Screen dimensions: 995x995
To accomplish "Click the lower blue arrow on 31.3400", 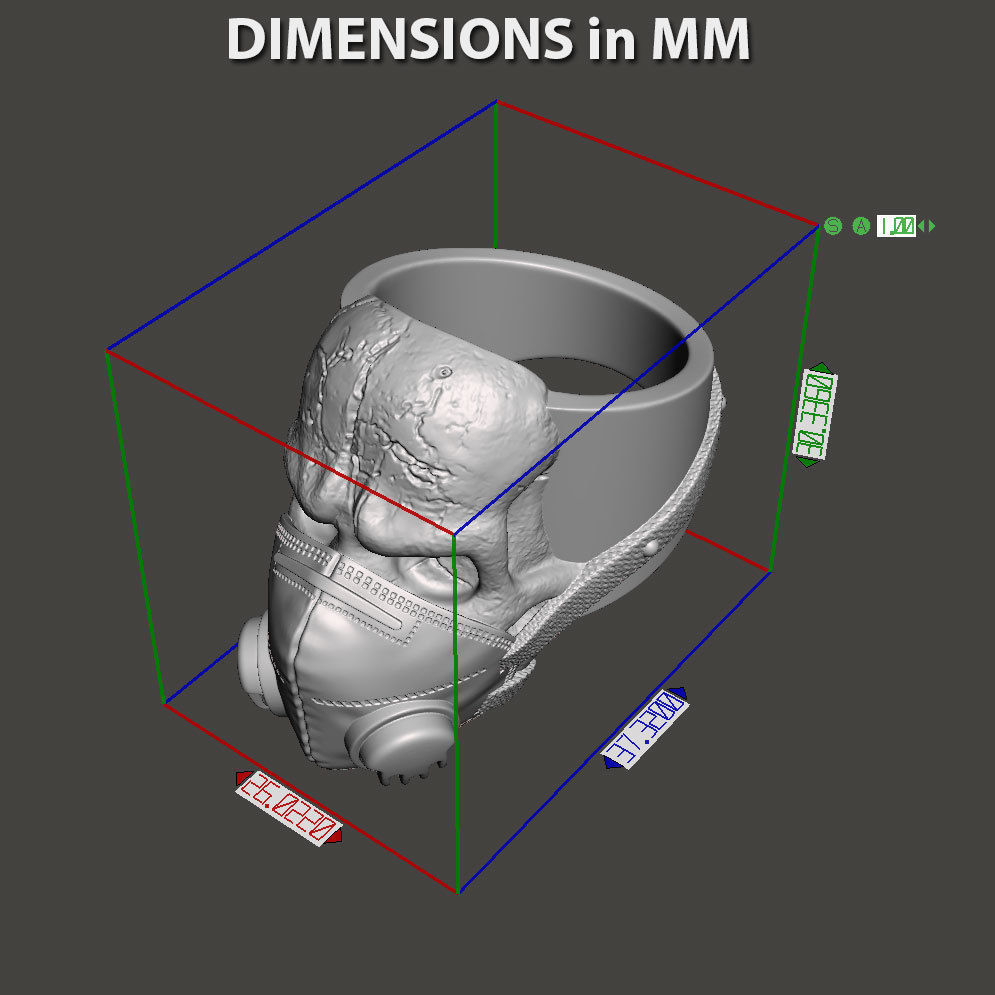I will pos(612,763).
